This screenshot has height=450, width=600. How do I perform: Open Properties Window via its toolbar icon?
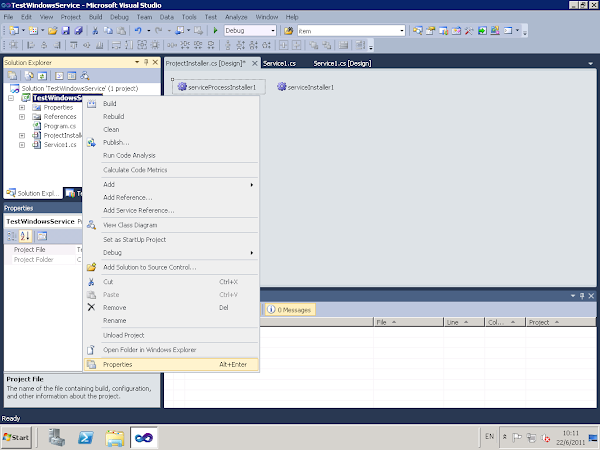tap(430, 31)
